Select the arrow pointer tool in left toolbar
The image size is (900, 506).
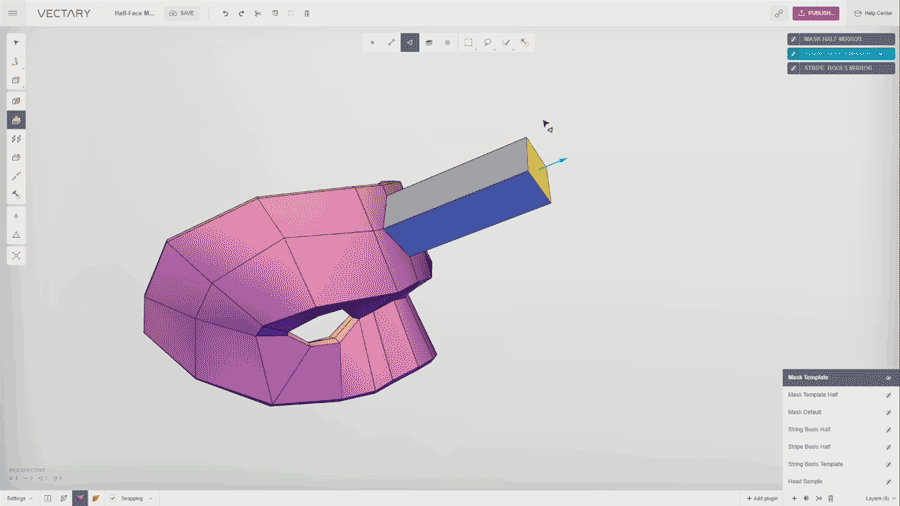16,43
